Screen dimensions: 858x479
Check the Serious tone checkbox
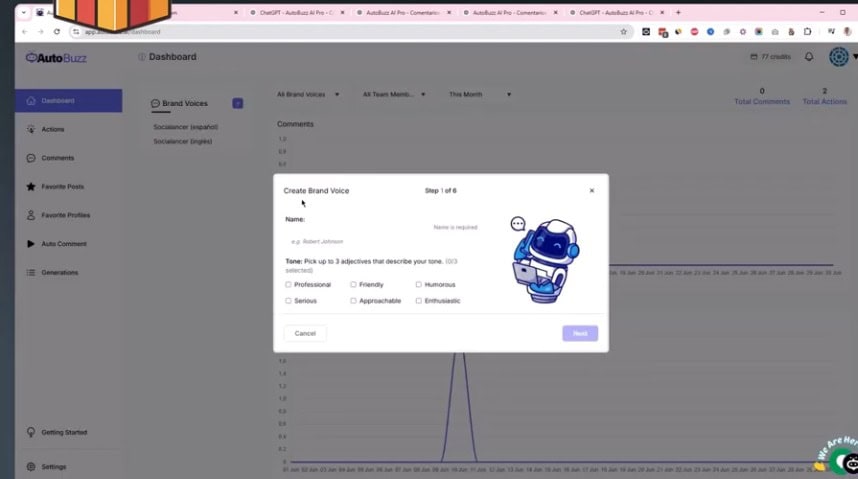[288, 301]
